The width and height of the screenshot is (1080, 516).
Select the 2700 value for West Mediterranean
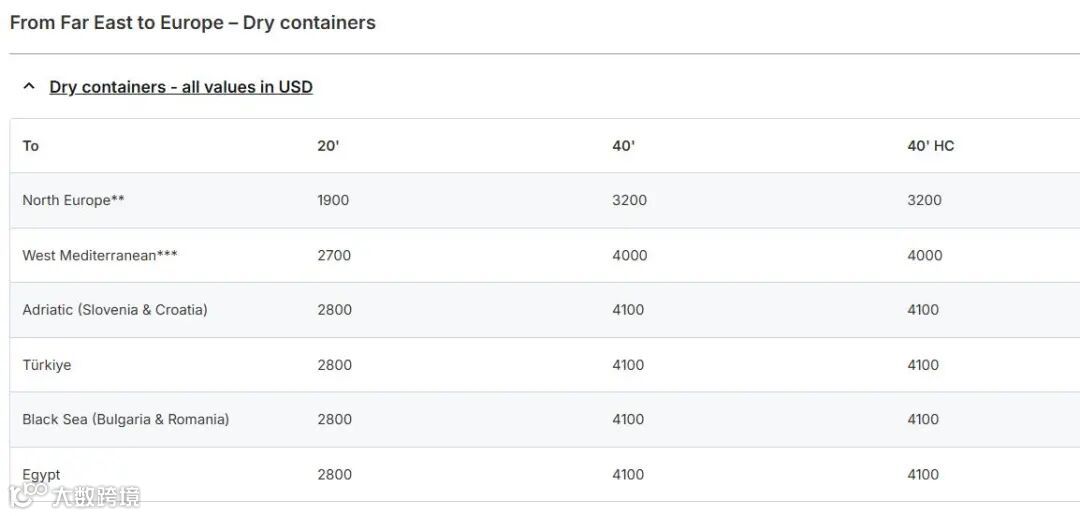click(334, 256)
